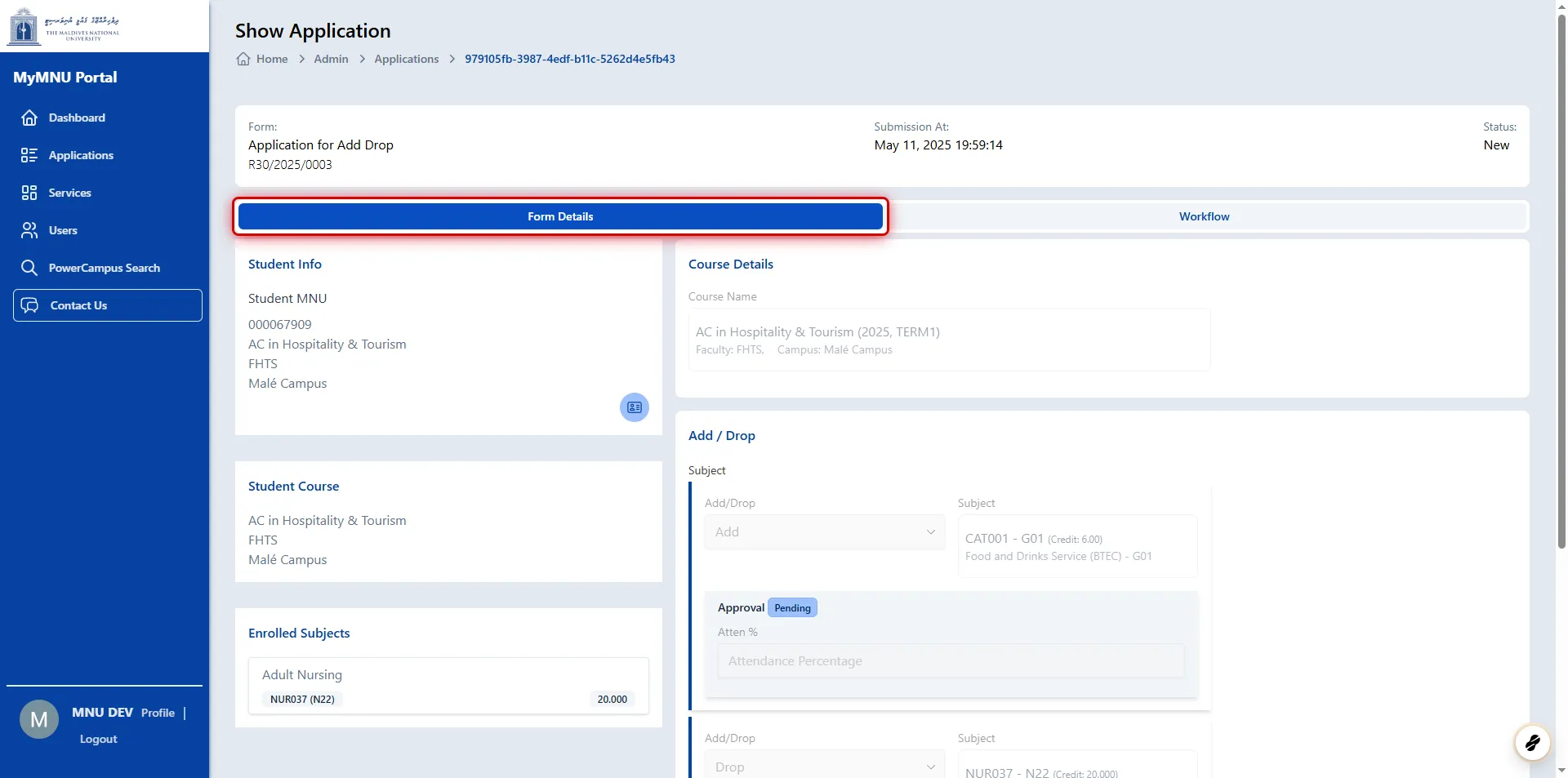
Task: Click the submission date May 11, 2025 19:59:14
Action: tap(938, 145)
